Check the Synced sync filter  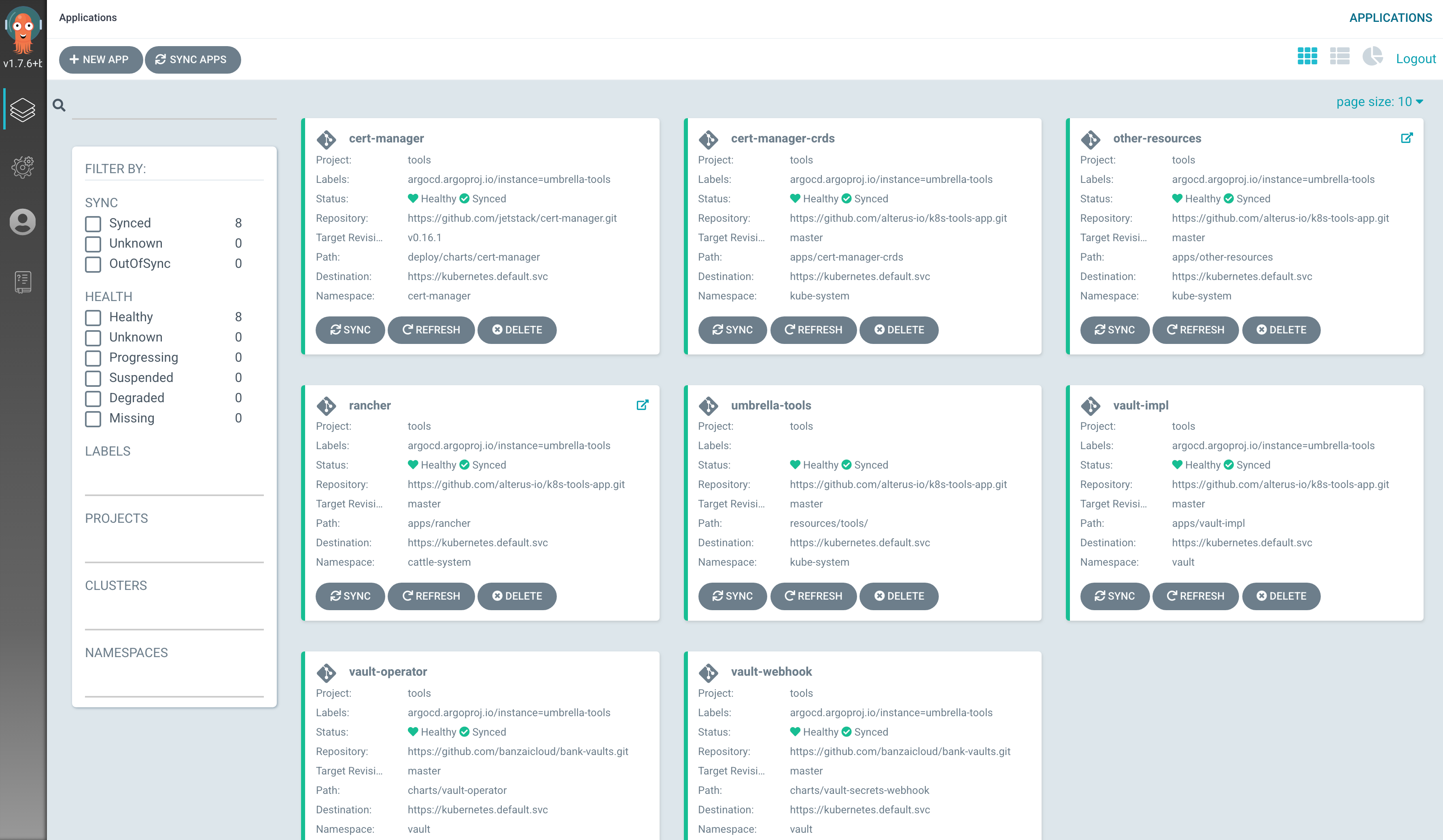93,223
